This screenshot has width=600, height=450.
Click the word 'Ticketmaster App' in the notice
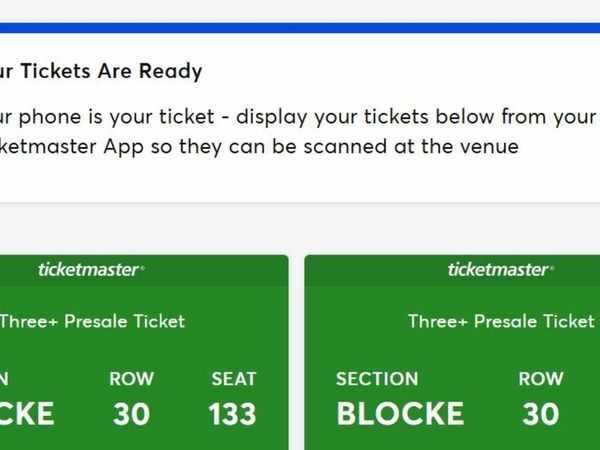(72, 147)
